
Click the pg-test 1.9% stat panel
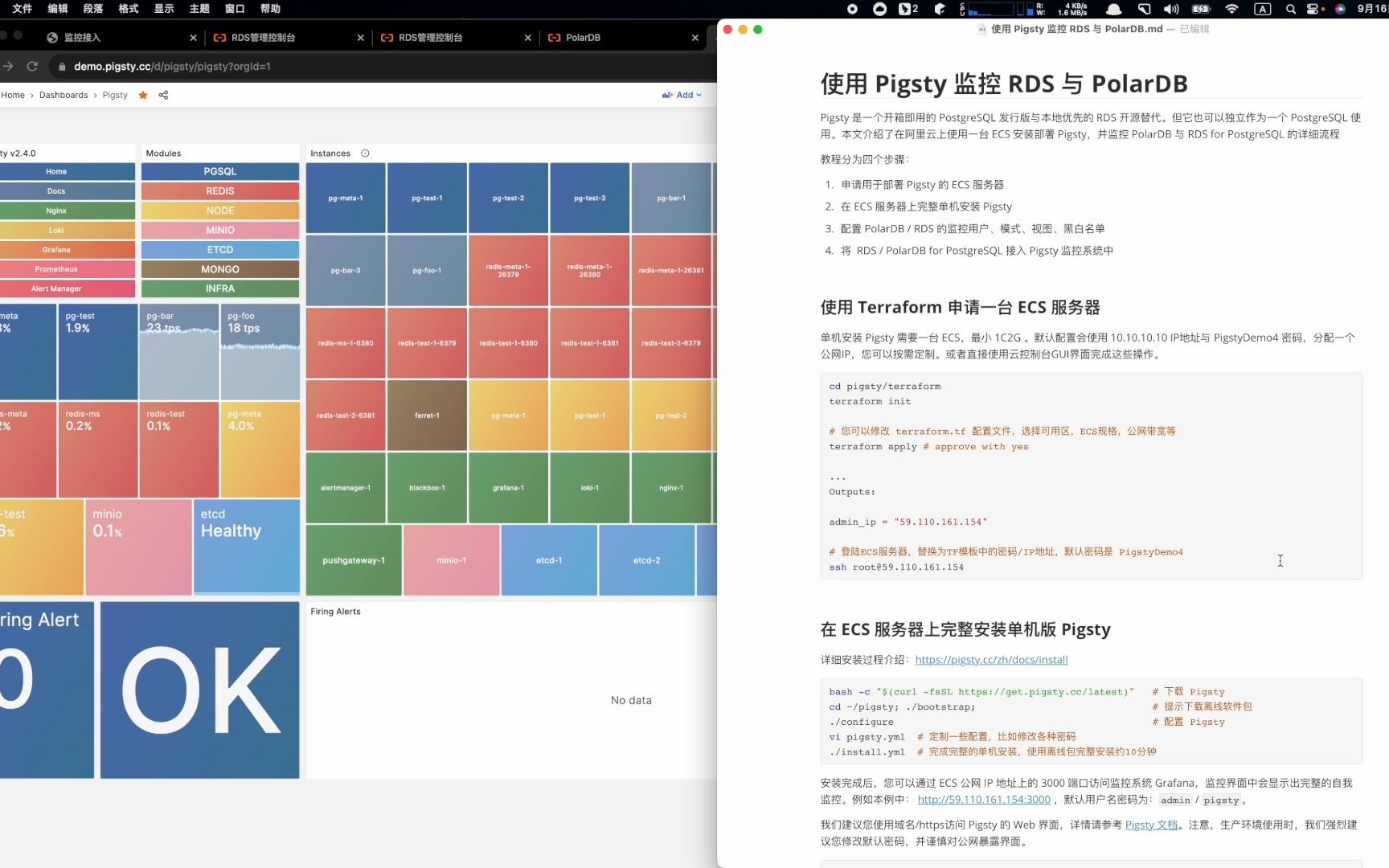tap(98, 352)
